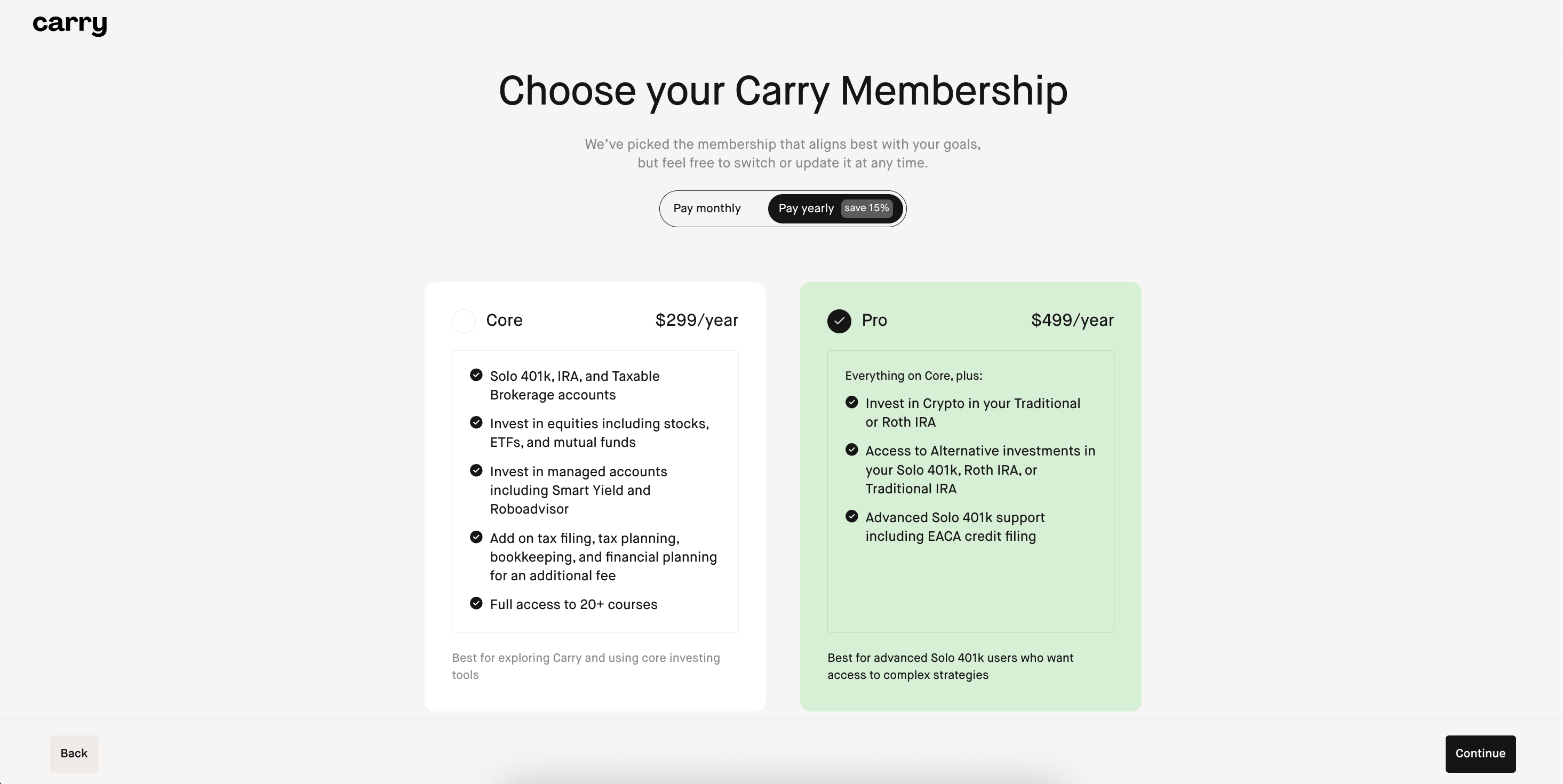The height and width of the screenshot is (784, 1563).
Task: Click the Carry logo
Action: 70,25
